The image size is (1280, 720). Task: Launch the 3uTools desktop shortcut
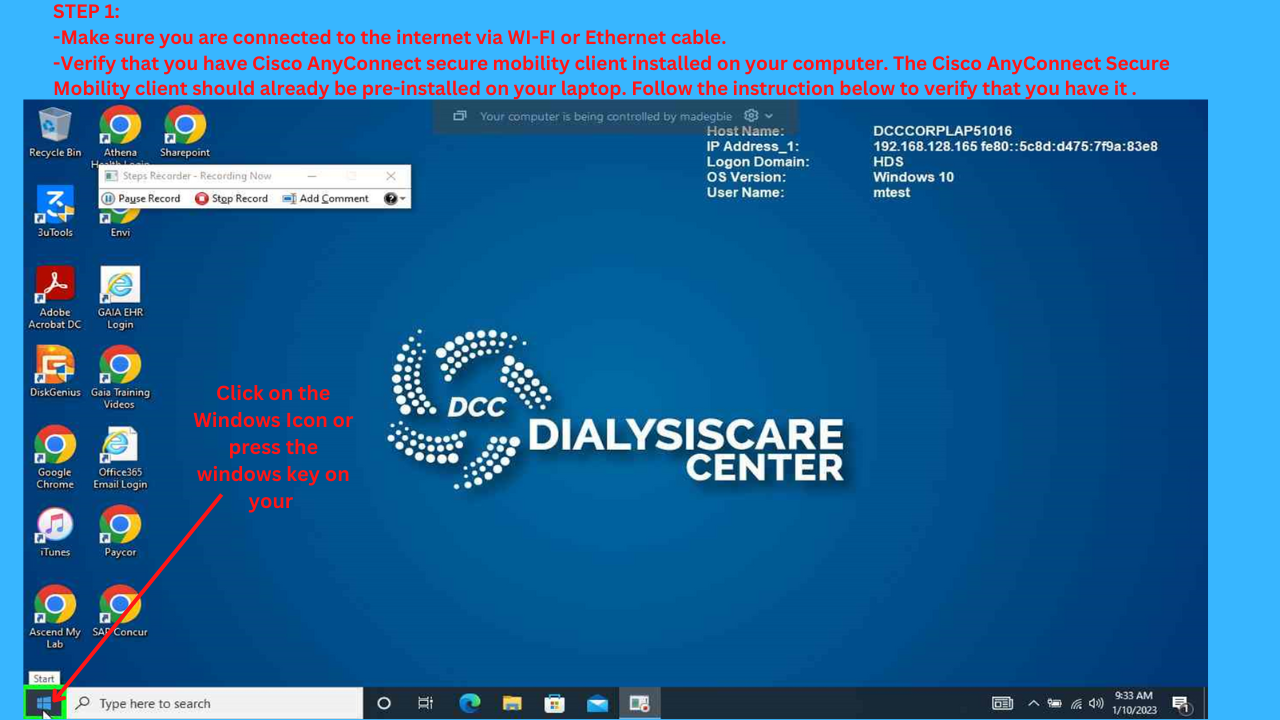(x=55, y=211)
